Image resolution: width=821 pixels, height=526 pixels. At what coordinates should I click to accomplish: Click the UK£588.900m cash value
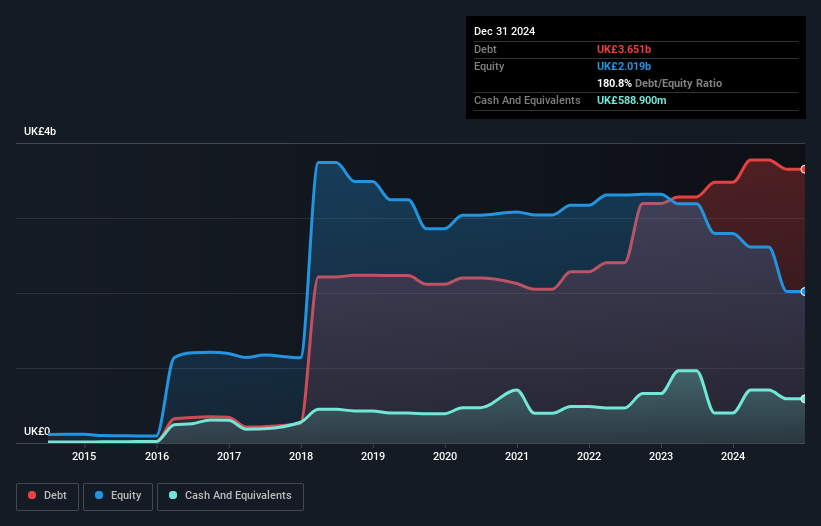coord(631,100)
